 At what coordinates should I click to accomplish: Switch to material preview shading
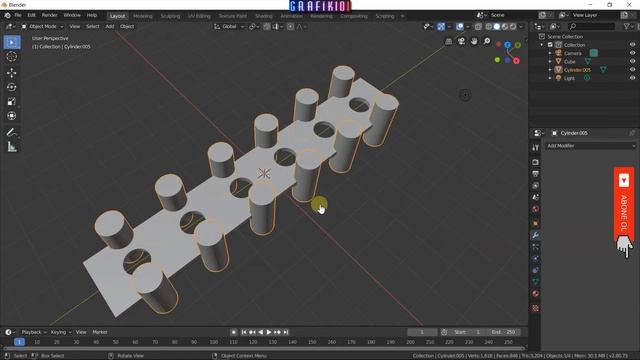pos(505,27)
